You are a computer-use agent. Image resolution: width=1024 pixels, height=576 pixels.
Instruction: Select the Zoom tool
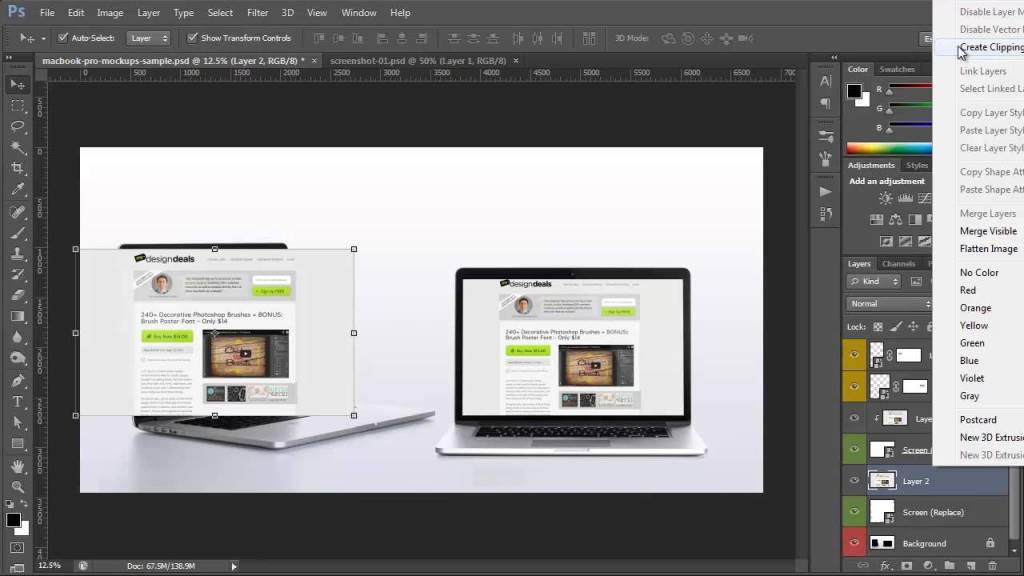(18, 487)
